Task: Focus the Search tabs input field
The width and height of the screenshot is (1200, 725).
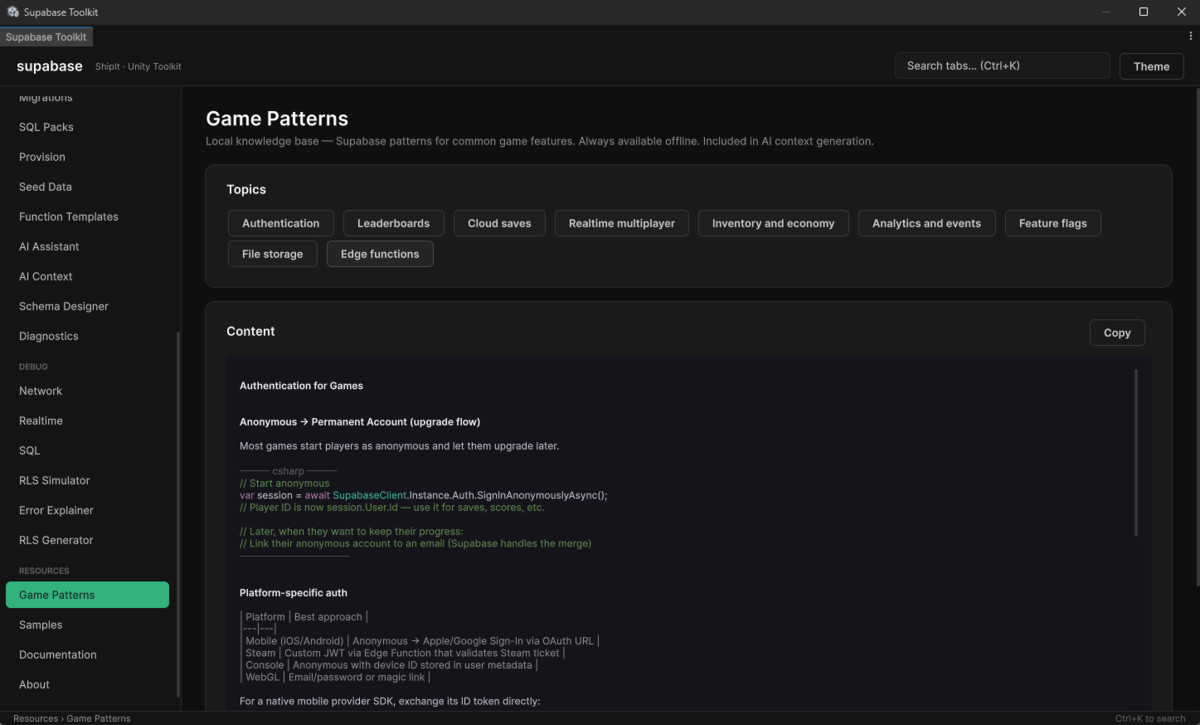Action: 1002,66
